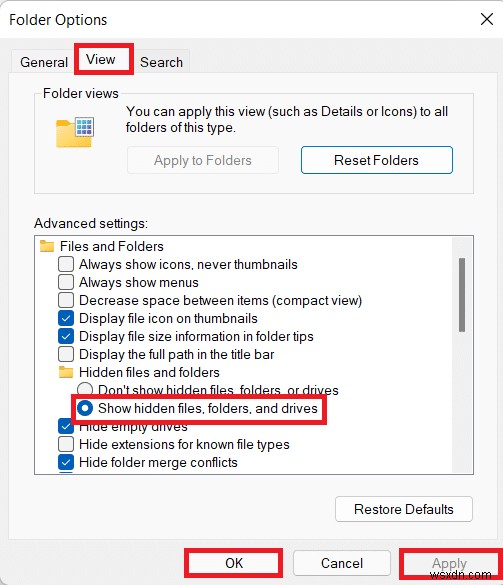Screen dimensions: 503x585
Task: Enable Display the full path in title bar
Action: click(x=66, y=354)
